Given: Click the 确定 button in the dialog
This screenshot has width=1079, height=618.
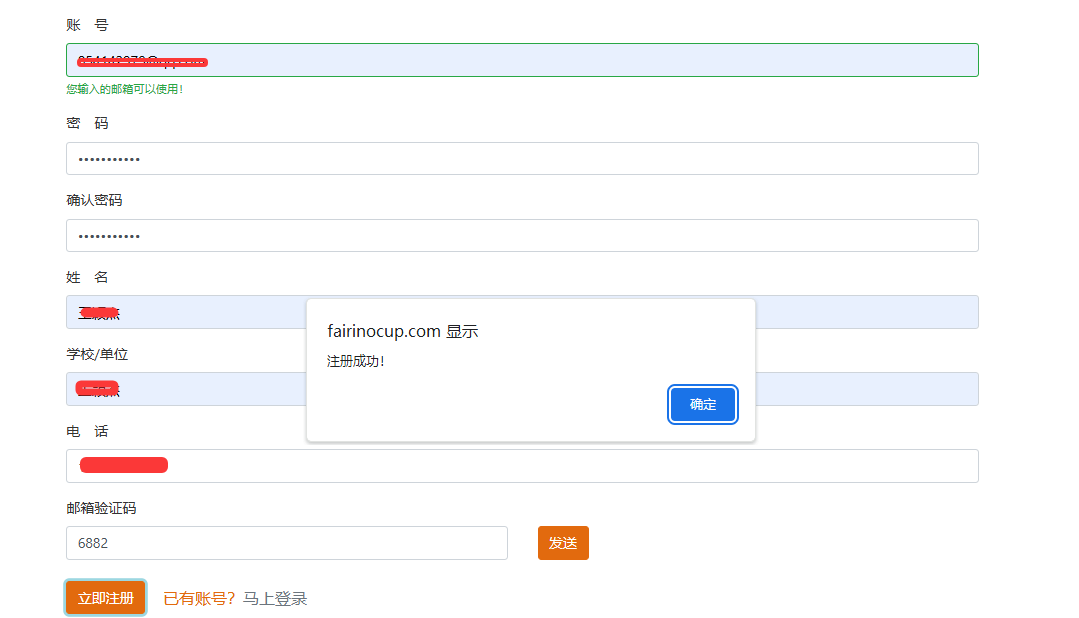Looking at the screenshot, I should coord(703,404).
